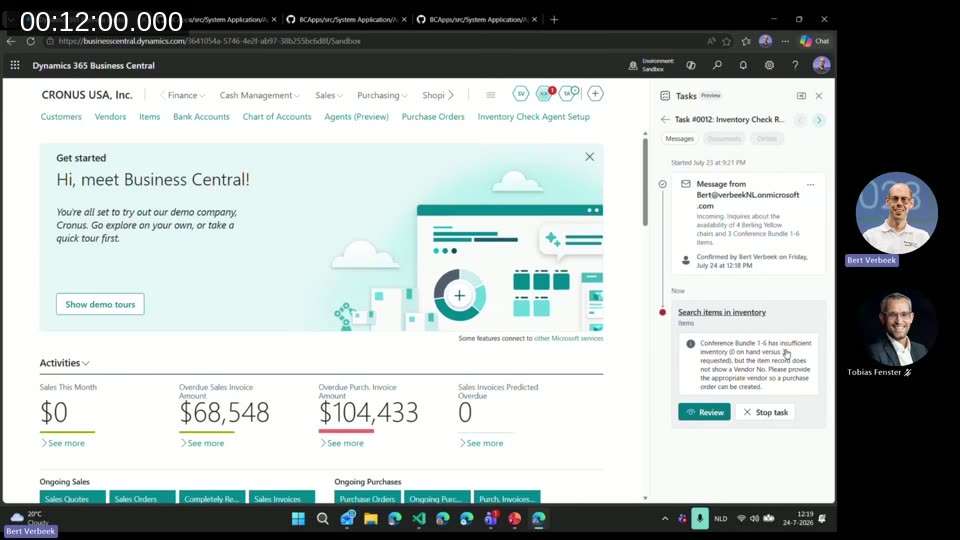Go back from Task #0012
This screenshot has width=960, height=540.
pos(665,119)
